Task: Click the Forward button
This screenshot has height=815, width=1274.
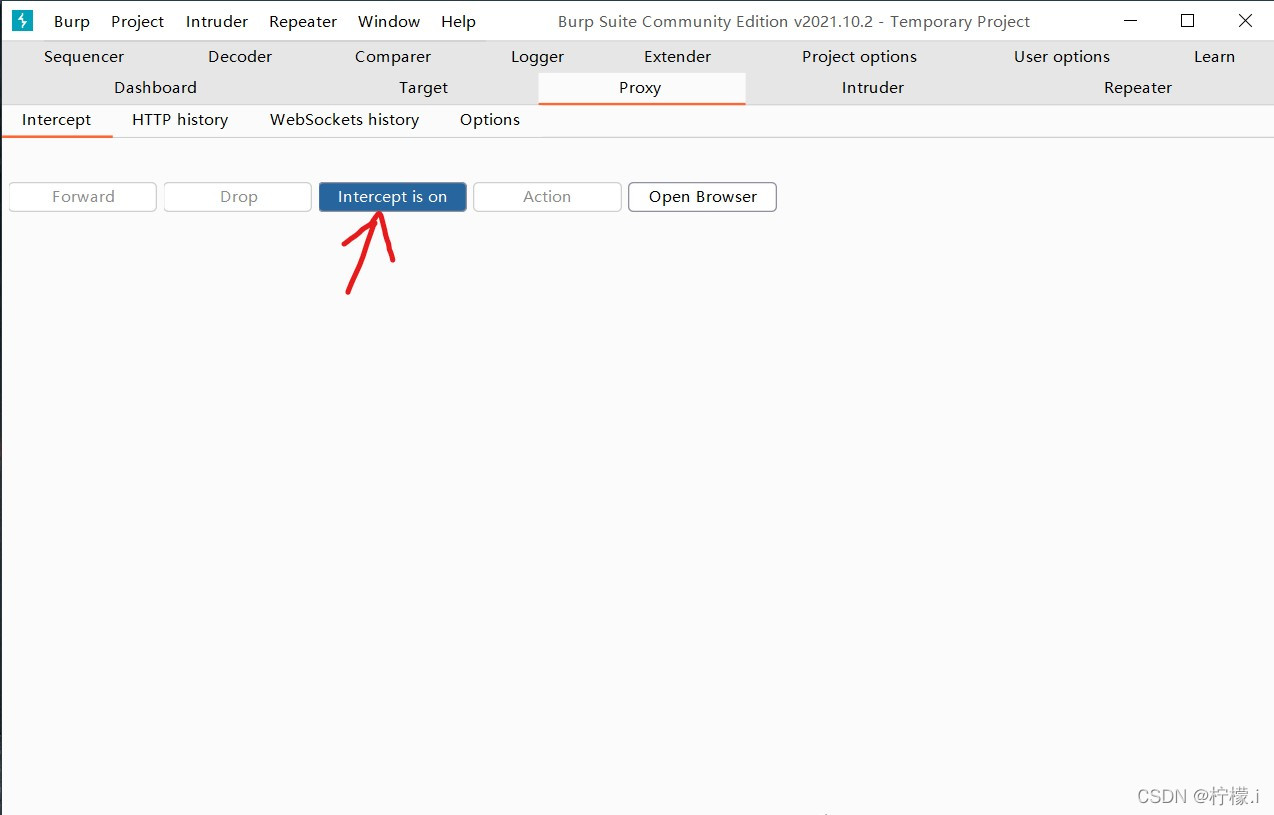Action: (x=83, y=197)
